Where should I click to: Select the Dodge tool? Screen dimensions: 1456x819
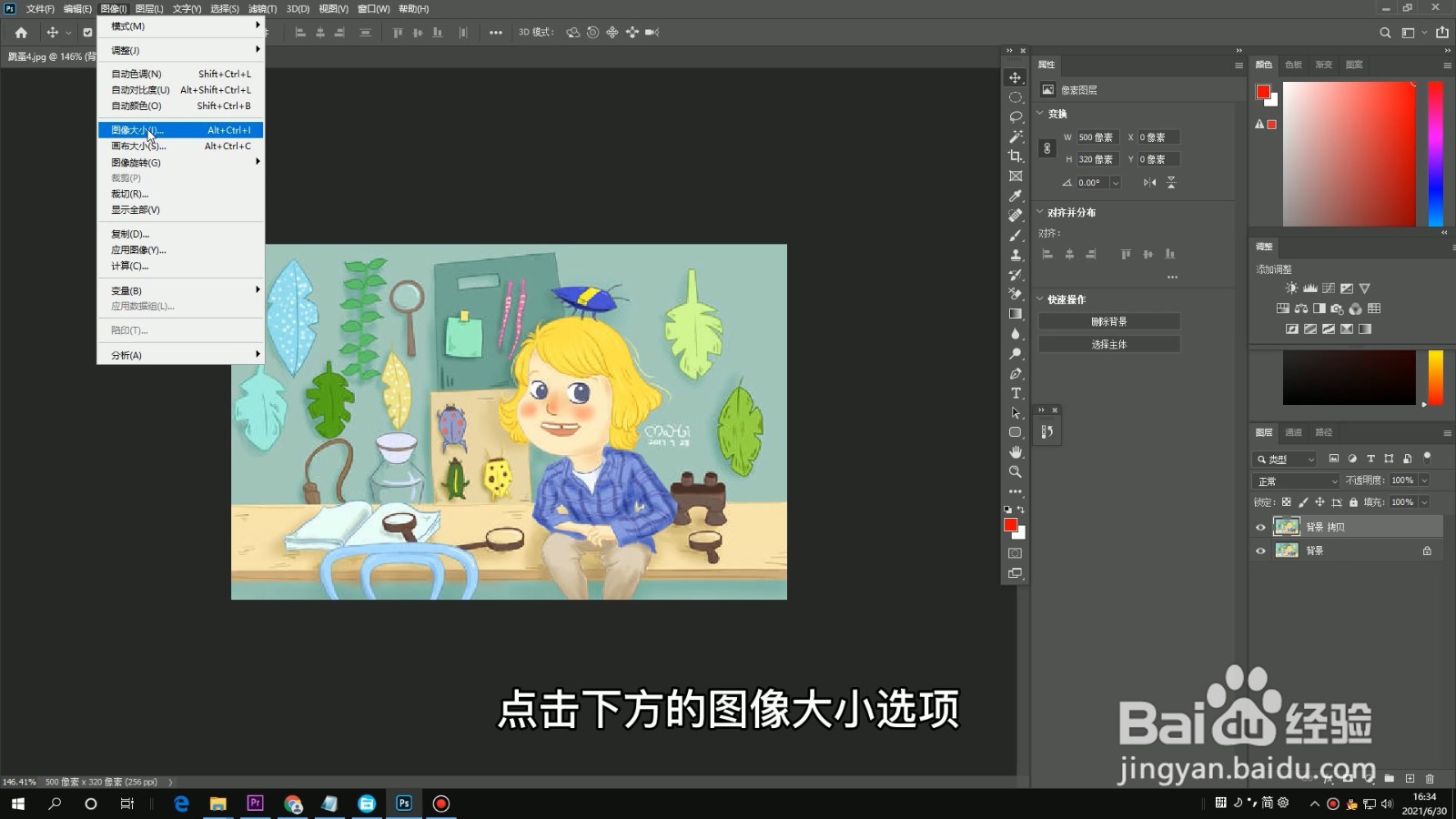click(x=1016, y=354)
